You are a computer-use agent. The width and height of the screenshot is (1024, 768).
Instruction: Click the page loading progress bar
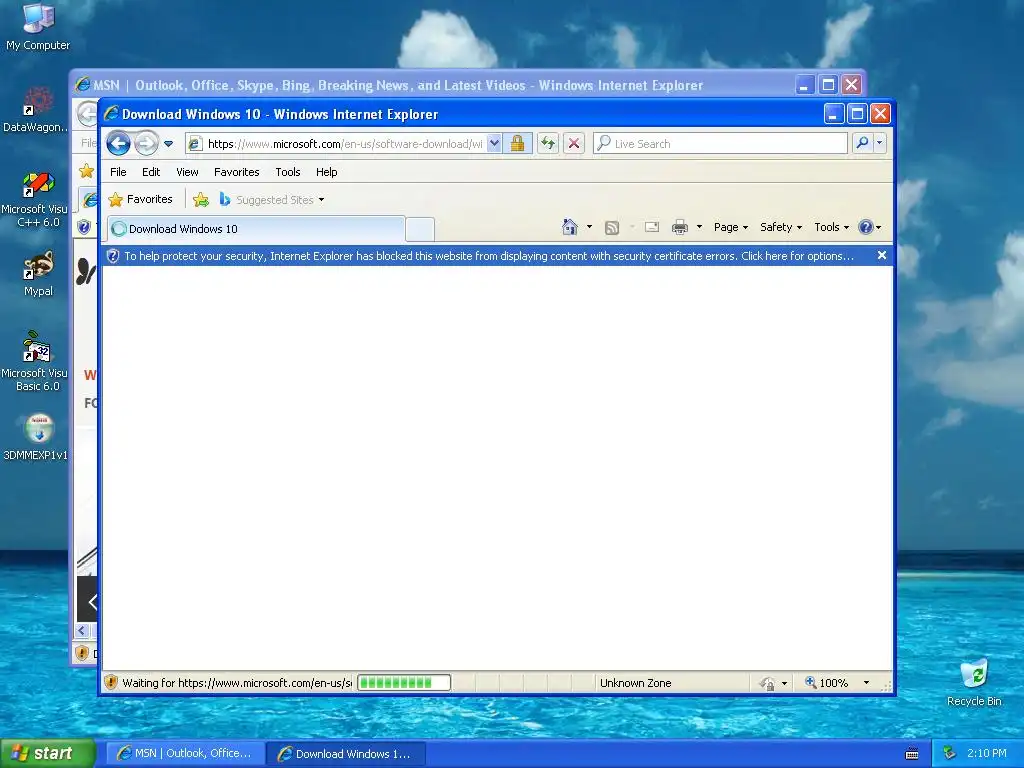pos(404,683)
